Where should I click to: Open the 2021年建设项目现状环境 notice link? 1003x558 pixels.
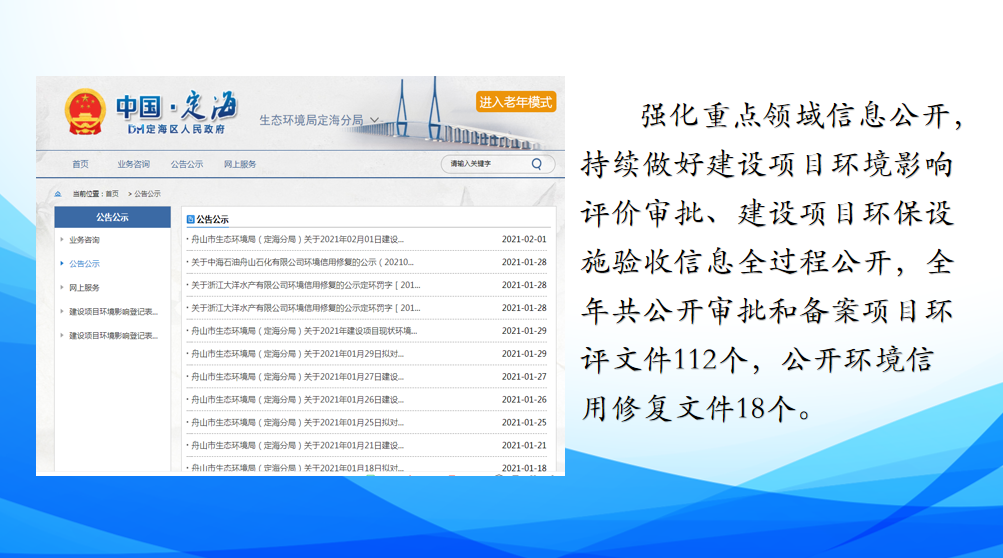pyautogui.click(x=304, y=331)
